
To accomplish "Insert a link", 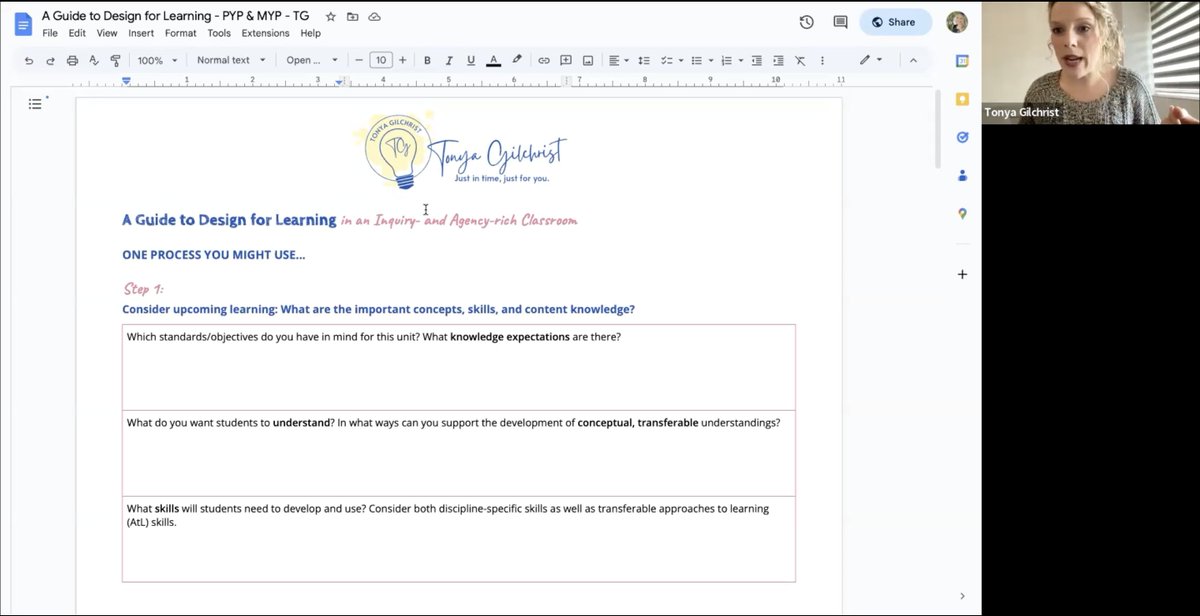I will pos(544,60).
